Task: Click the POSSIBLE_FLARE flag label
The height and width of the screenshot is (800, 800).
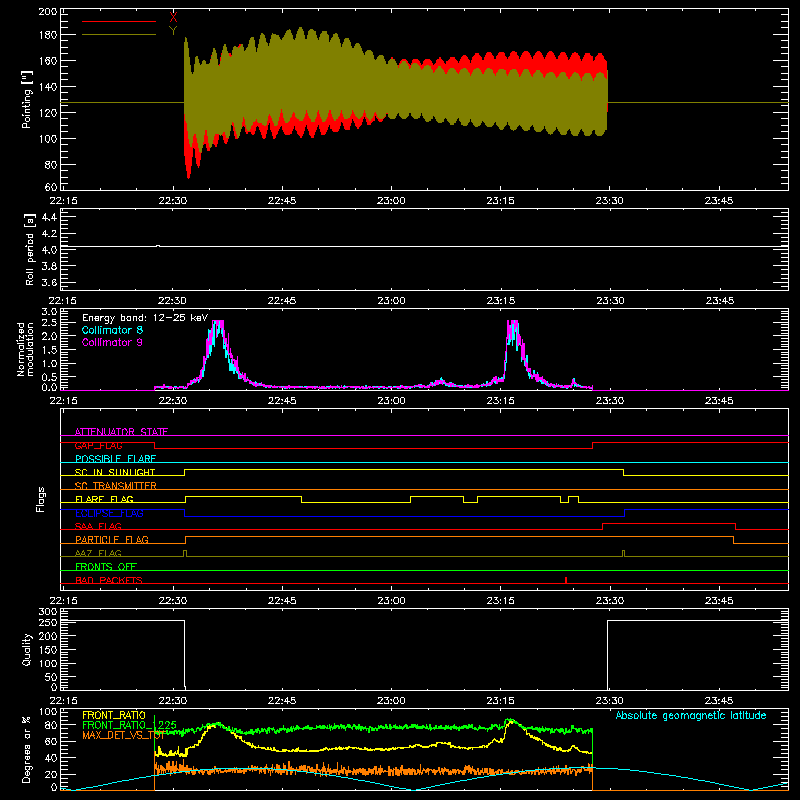Action: pos(115,459)
